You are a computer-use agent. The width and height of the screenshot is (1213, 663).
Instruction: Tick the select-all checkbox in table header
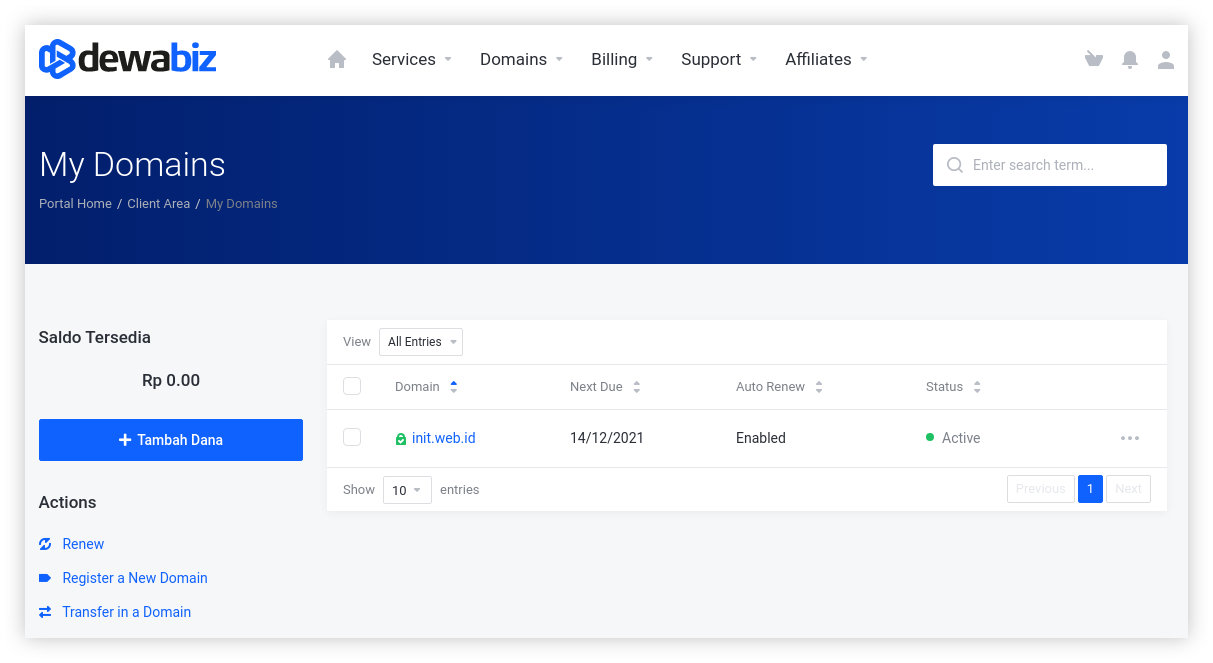[352, 386]
